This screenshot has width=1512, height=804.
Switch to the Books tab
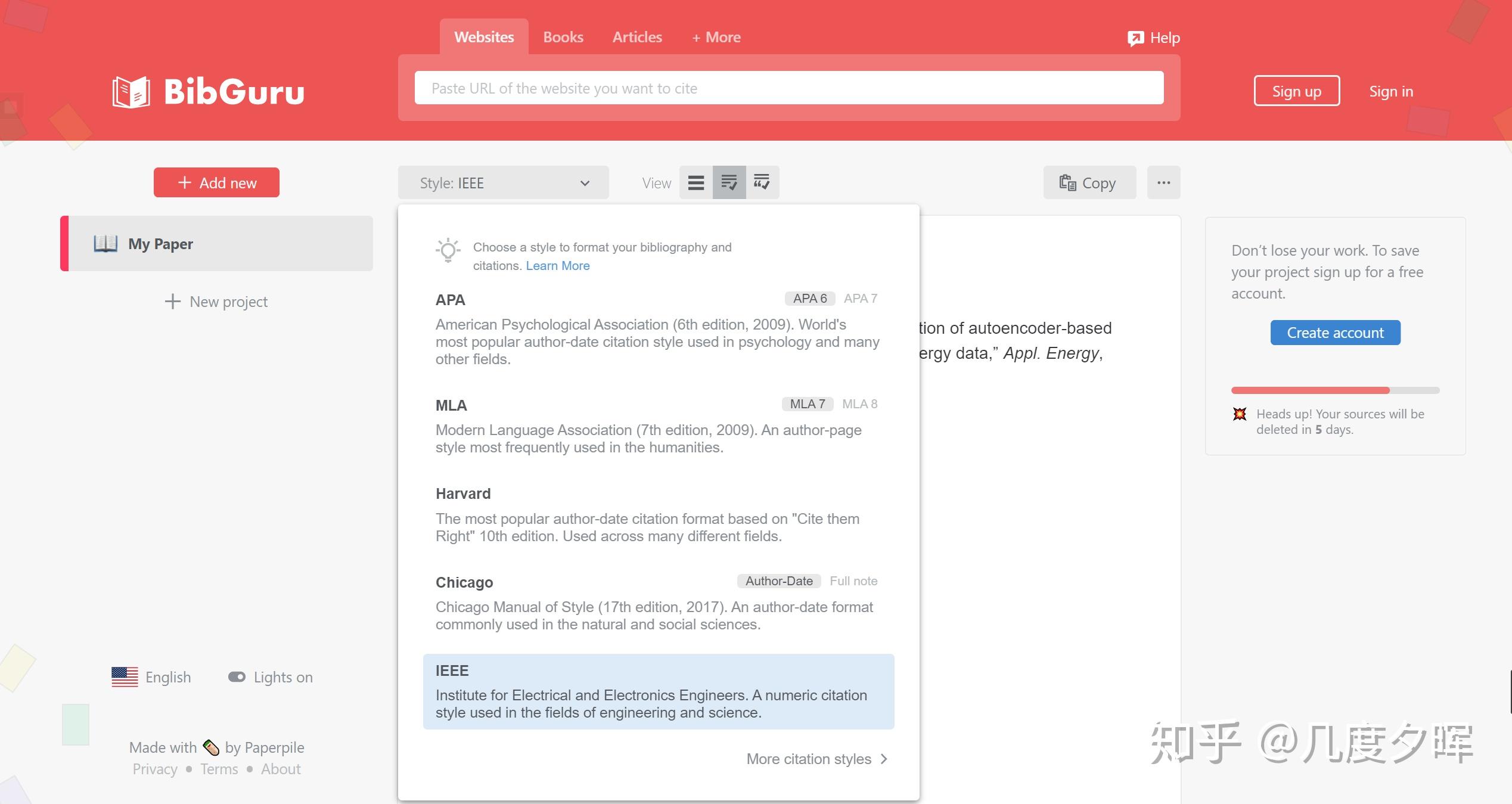click(563, 37)
